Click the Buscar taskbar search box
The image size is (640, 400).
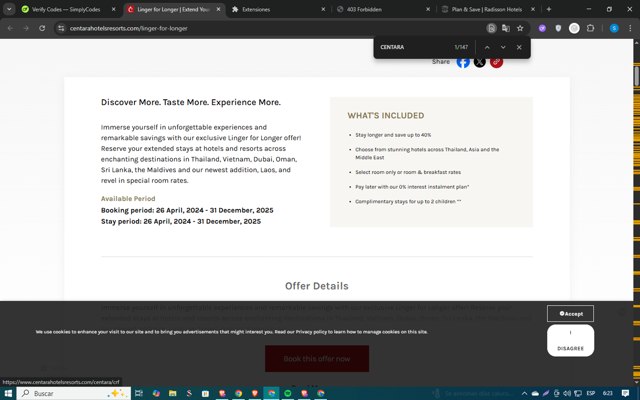click(73, 393)
